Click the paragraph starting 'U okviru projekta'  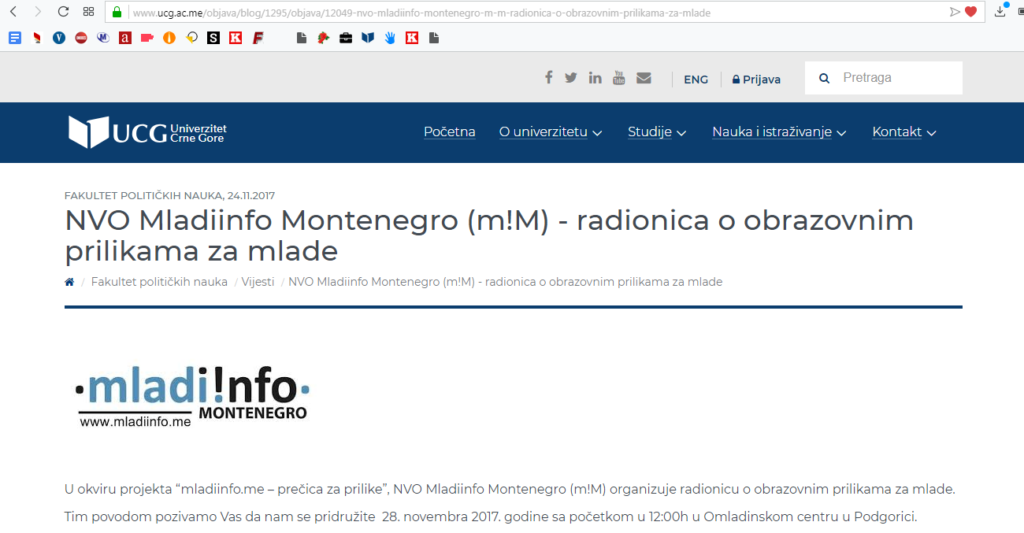click(509, 489)
